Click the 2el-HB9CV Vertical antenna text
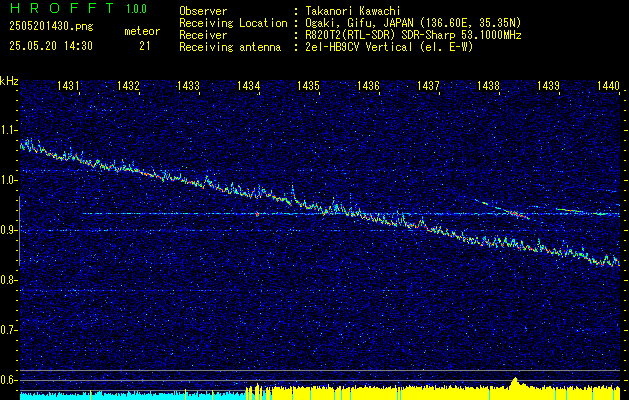 pos(388,47)
